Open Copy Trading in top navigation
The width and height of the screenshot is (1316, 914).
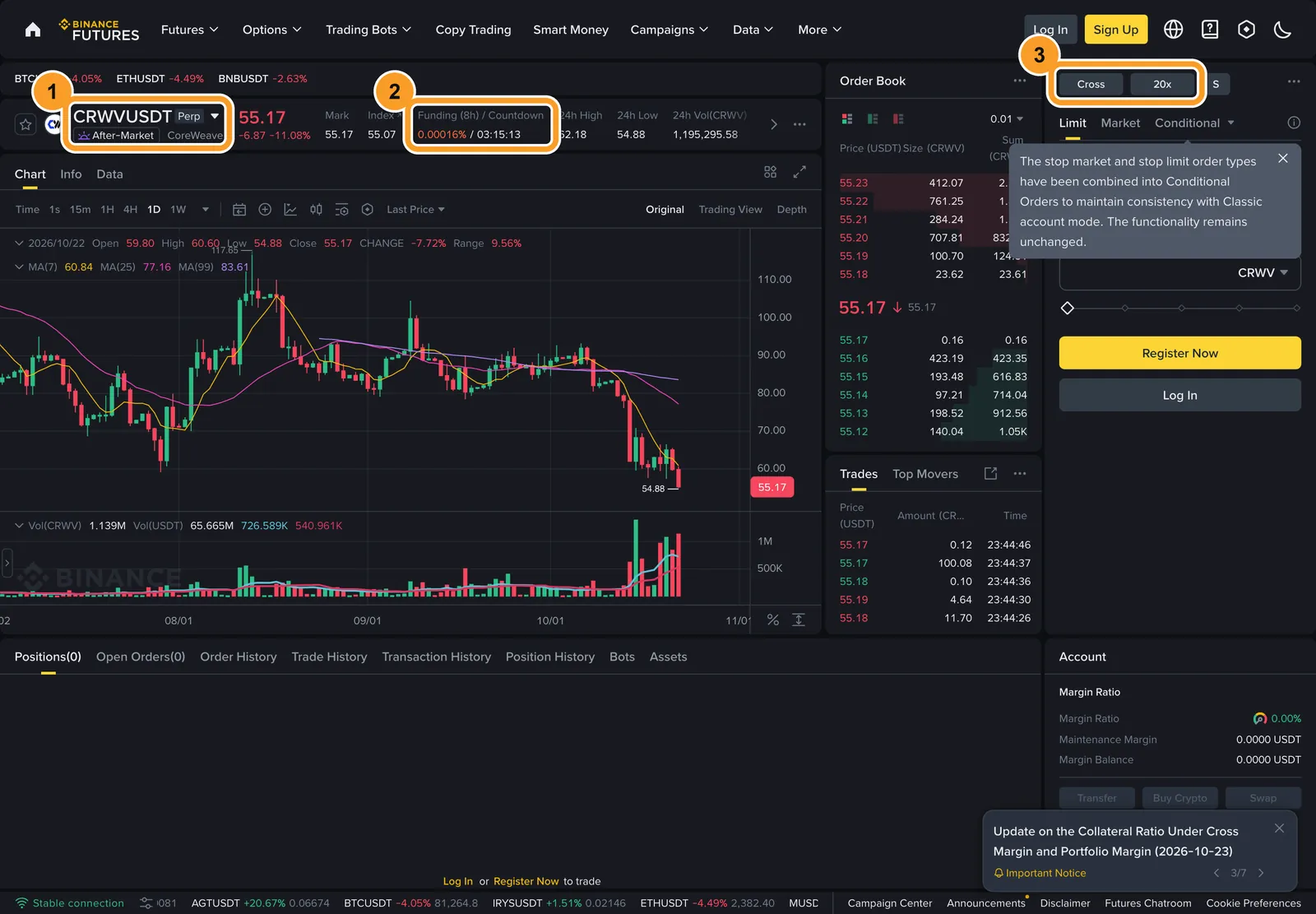(473, 30)
